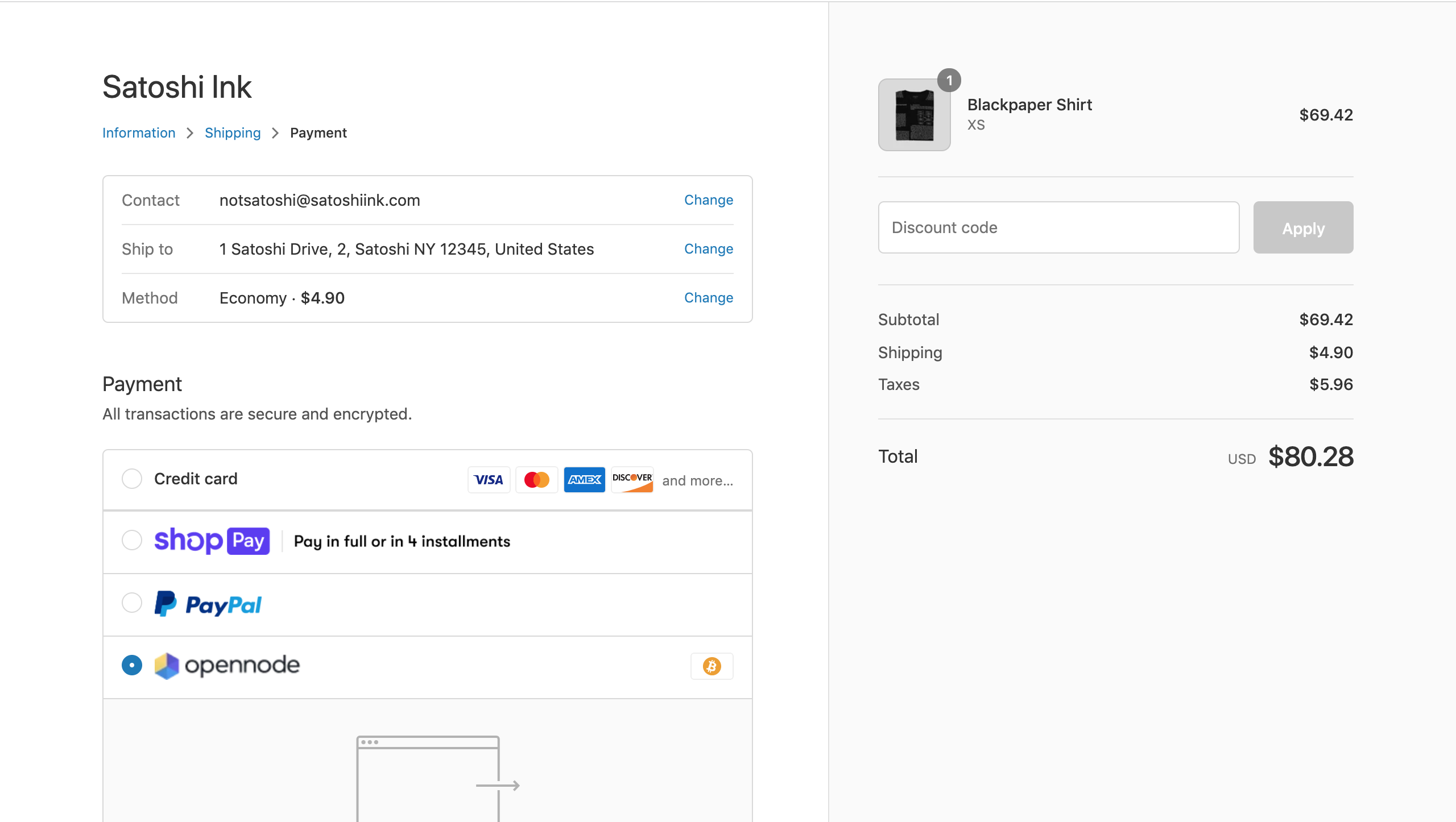Select the OpenNode radio button
1456x822 pixels.
[132, 665]
